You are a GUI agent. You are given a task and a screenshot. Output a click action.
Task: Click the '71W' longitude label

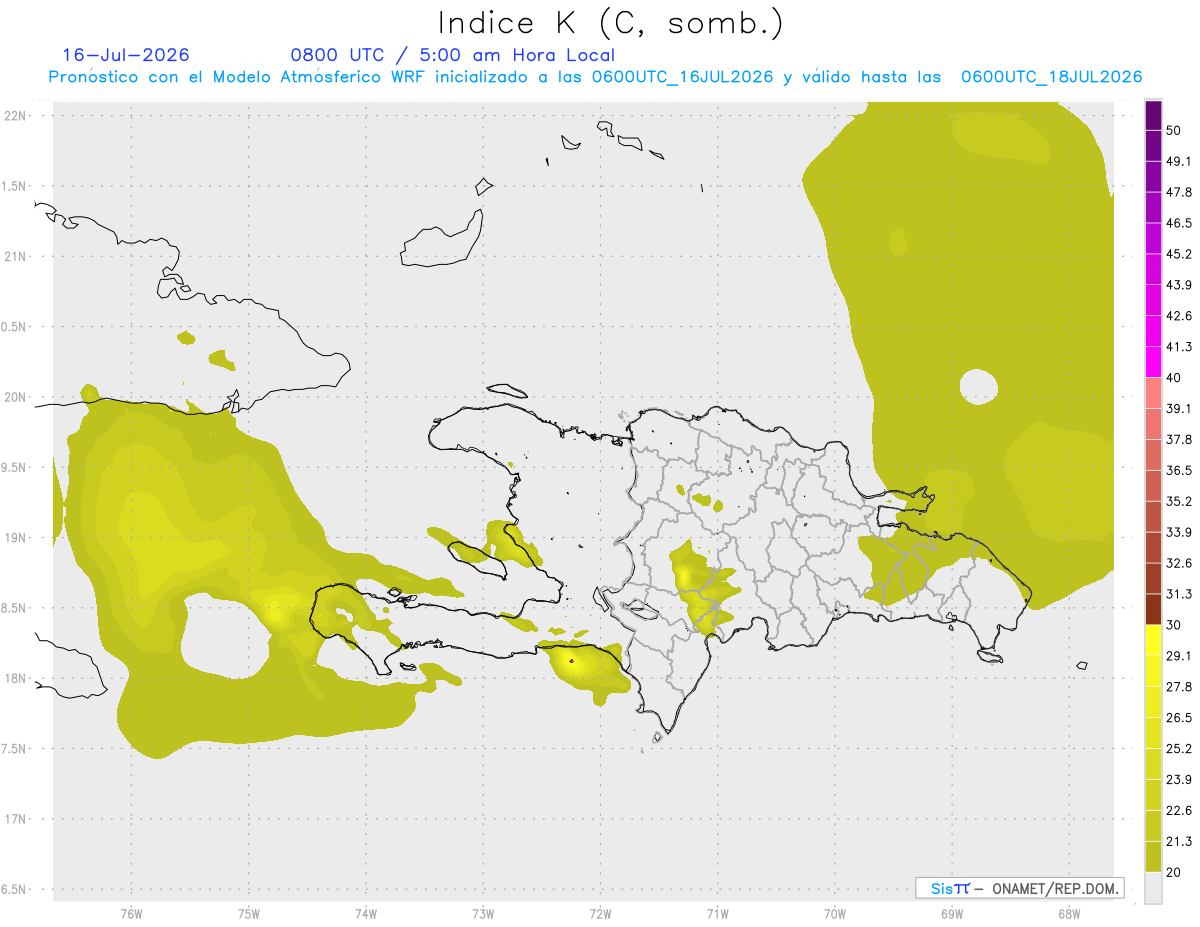tap(717, 914)
